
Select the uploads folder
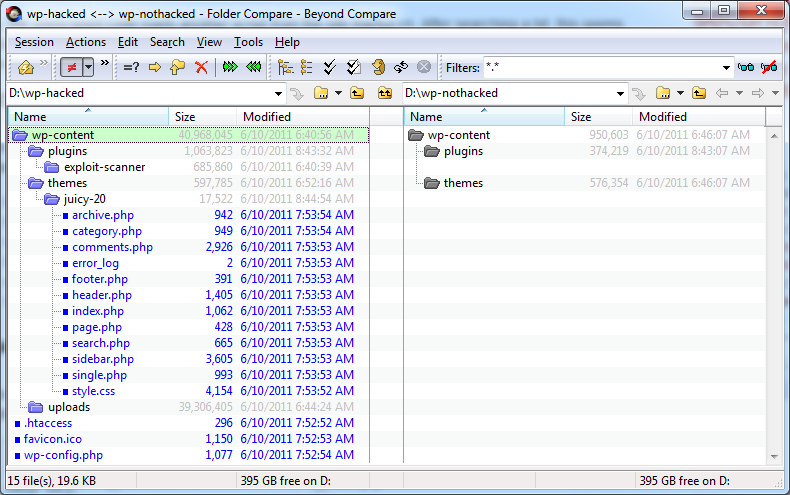(69, 407)
